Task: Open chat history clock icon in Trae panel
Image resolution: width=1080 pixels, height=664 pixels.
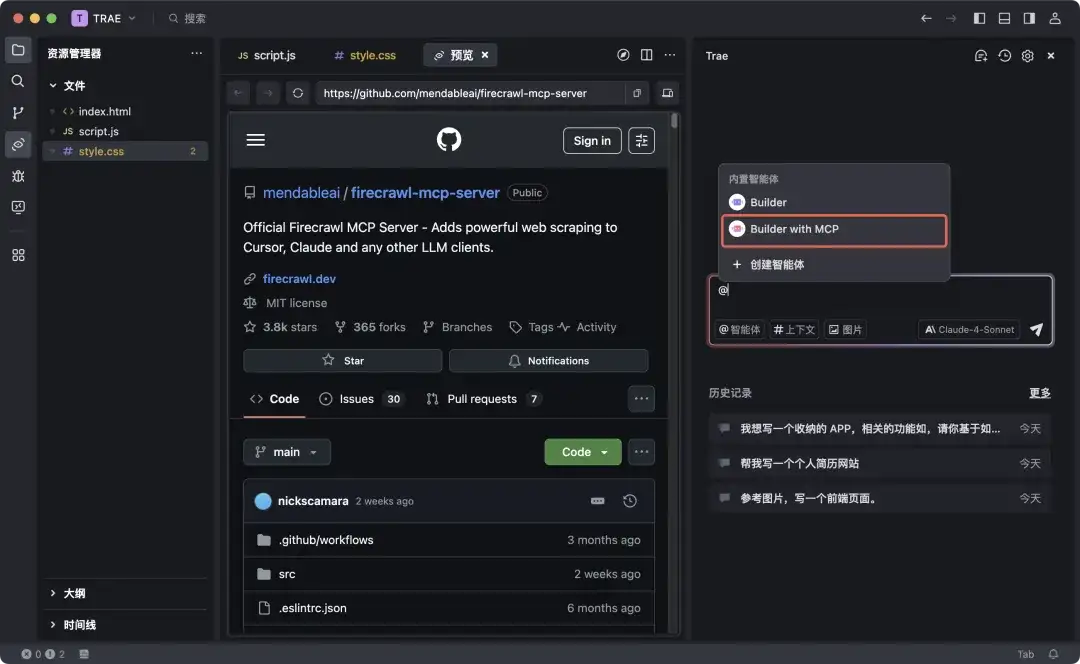Action: [1004, 56]
